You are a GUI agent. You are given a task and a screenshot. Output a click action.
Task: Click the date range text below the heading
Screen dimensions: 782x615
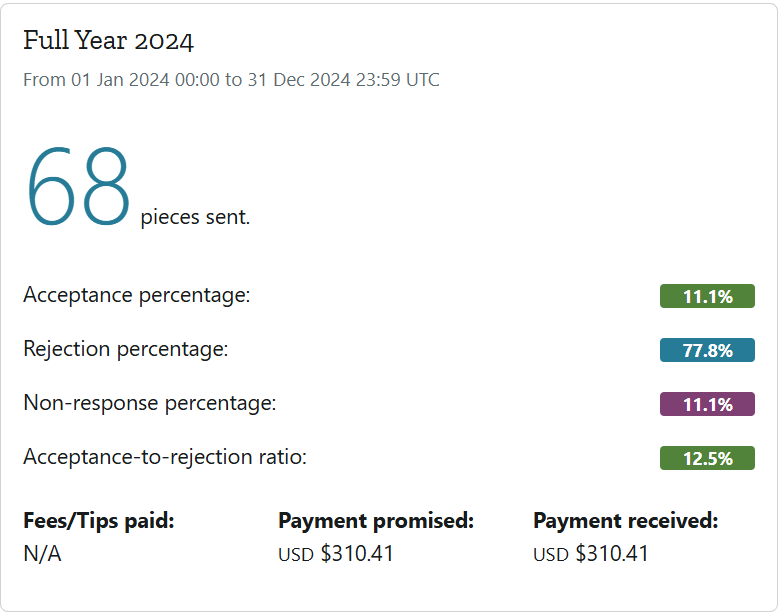(231, 80)
